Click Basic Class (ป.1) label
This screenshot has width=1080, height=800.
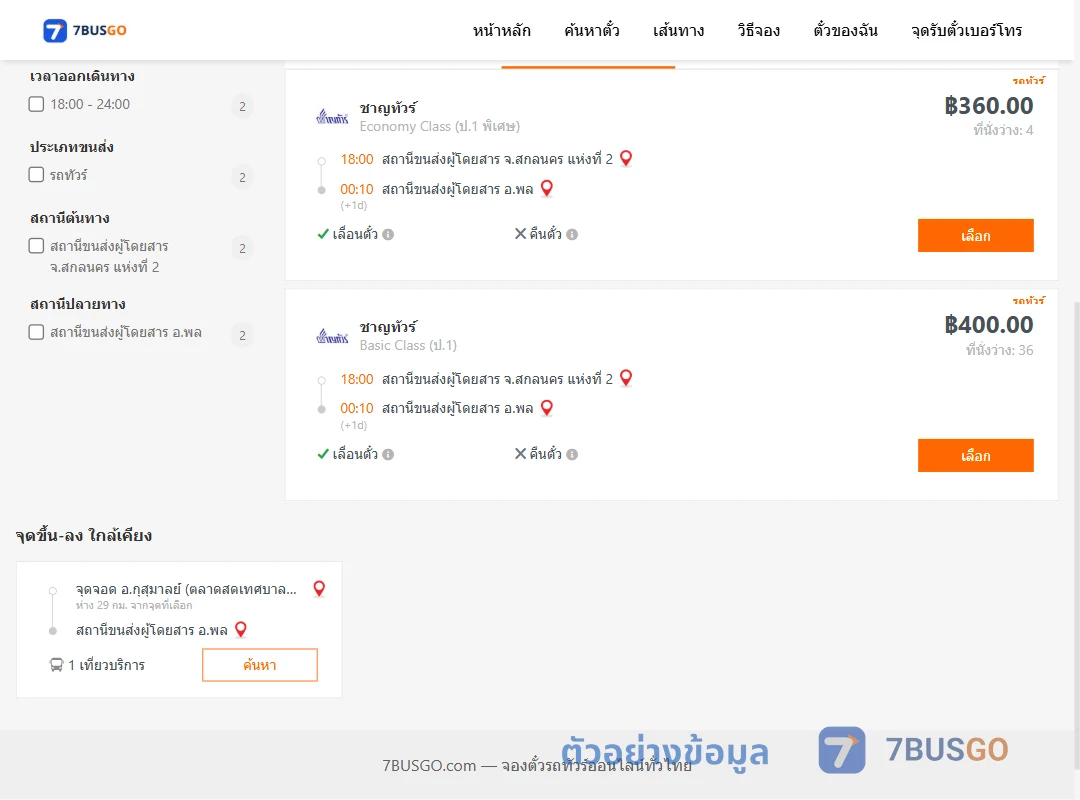pos(408,345)
